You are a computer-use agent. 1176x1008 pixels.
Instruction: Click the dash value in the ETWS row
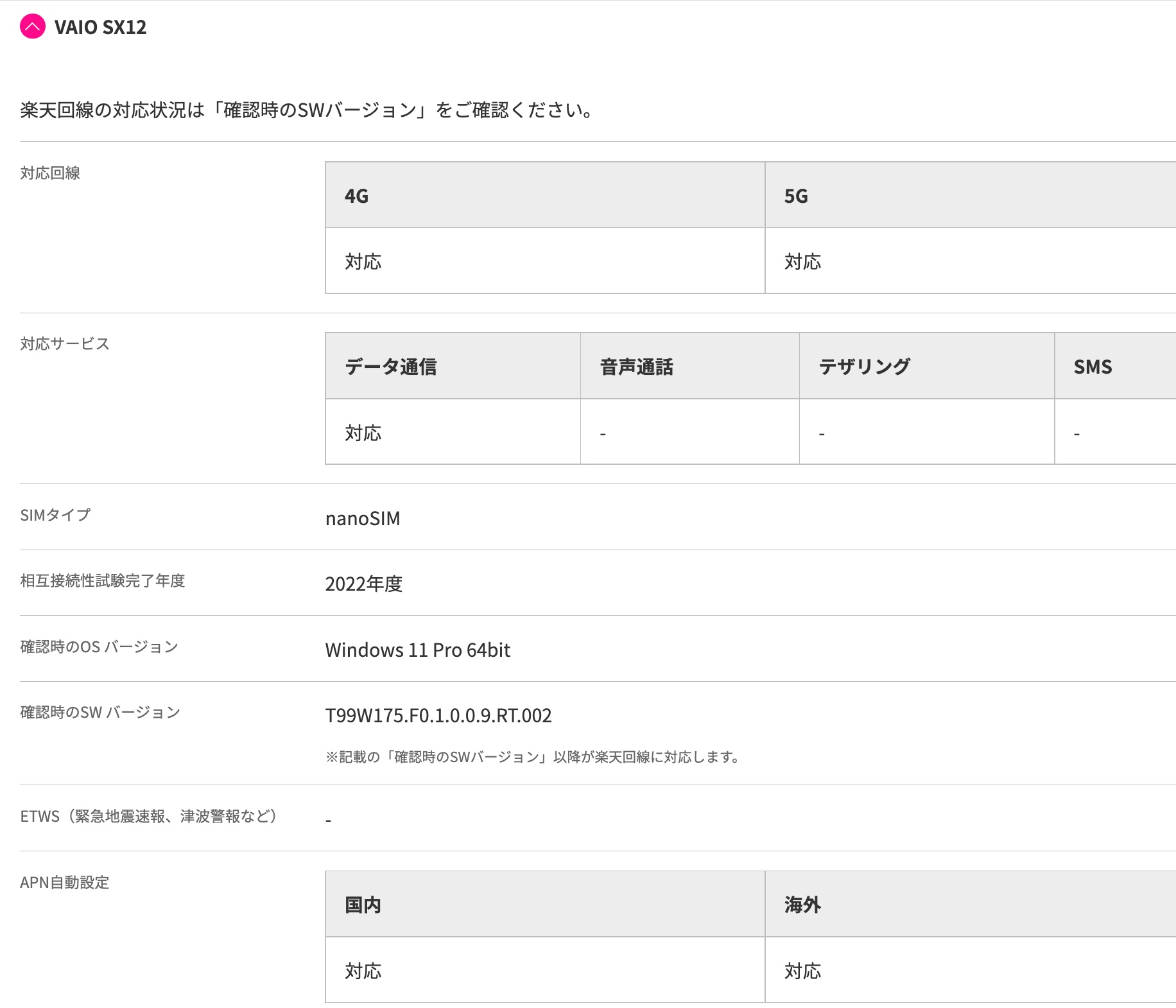329,821
